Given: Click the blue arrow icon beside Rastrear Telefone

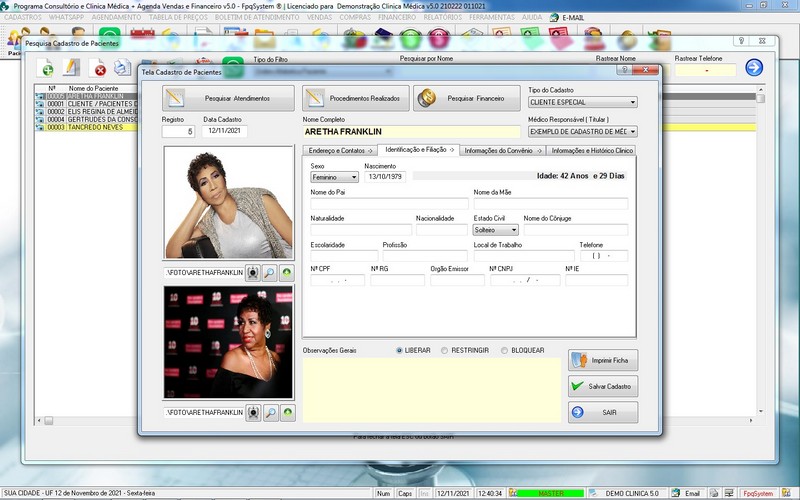Looking at the screenshot, I should click(754, 68).
